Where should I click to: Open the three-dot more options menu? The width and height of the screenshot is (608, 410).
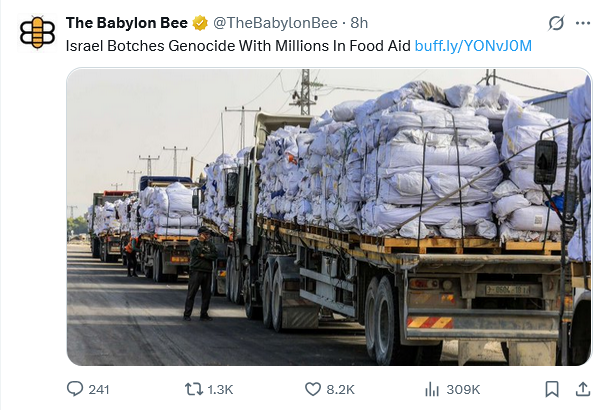583,23
